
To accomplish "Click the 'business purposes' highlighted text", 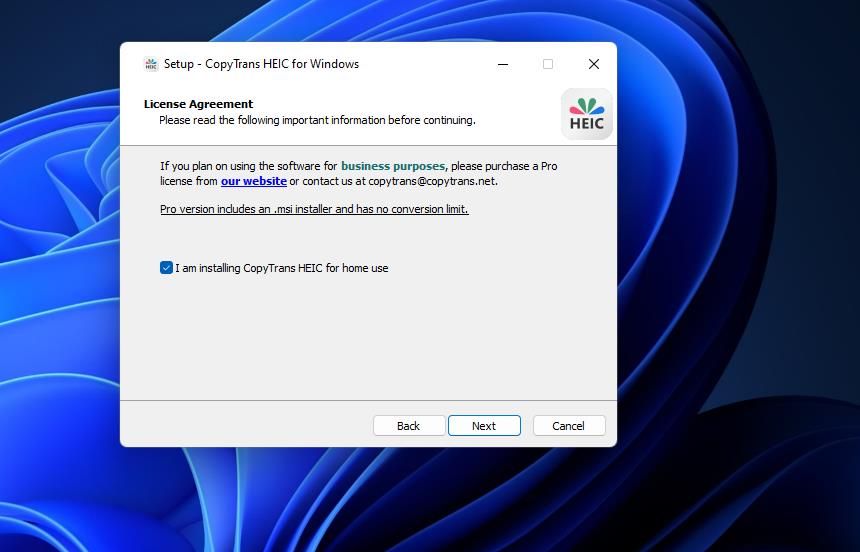I will point(394,166).
